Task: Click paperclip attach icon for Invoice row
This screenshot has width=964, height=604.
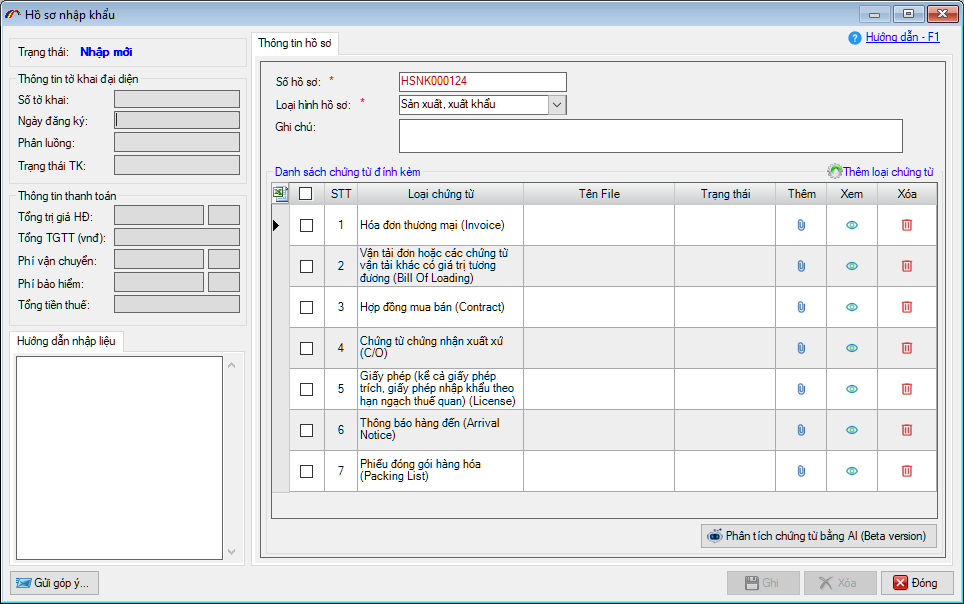Action: pos(801,226)
